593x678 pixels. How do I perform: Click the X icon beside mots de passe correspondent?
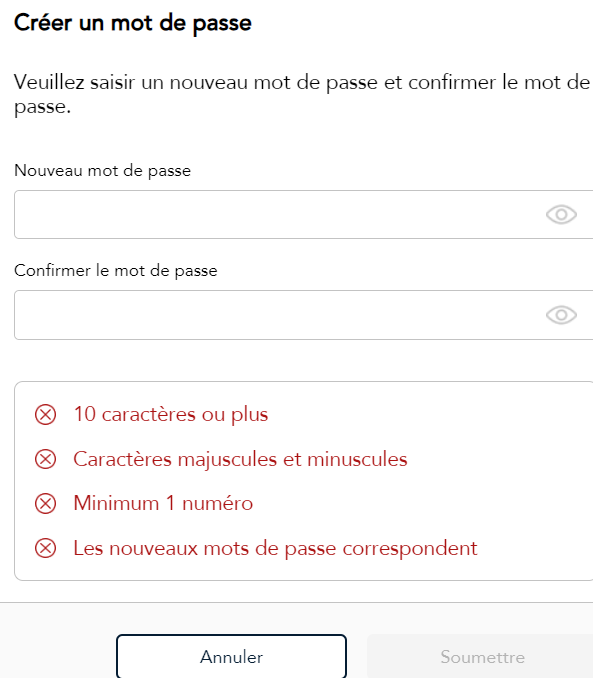point(45,548)
